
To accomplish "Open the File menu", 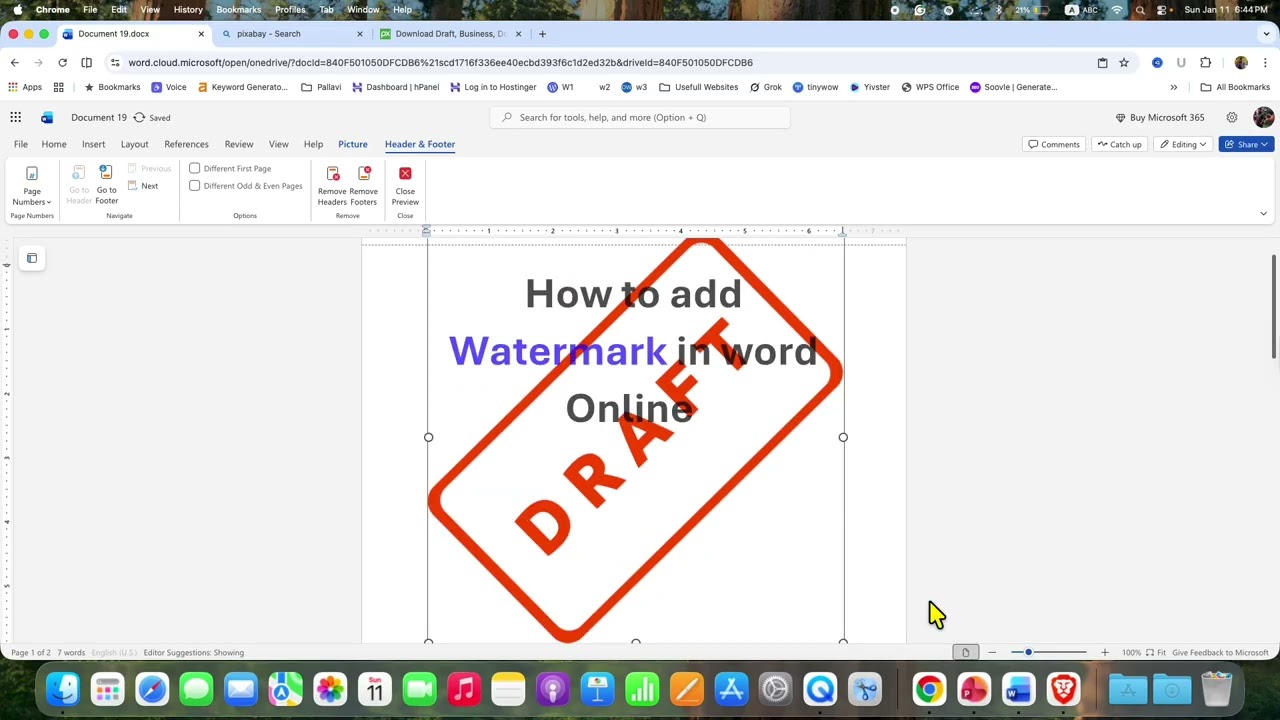I will pos(20,144).
